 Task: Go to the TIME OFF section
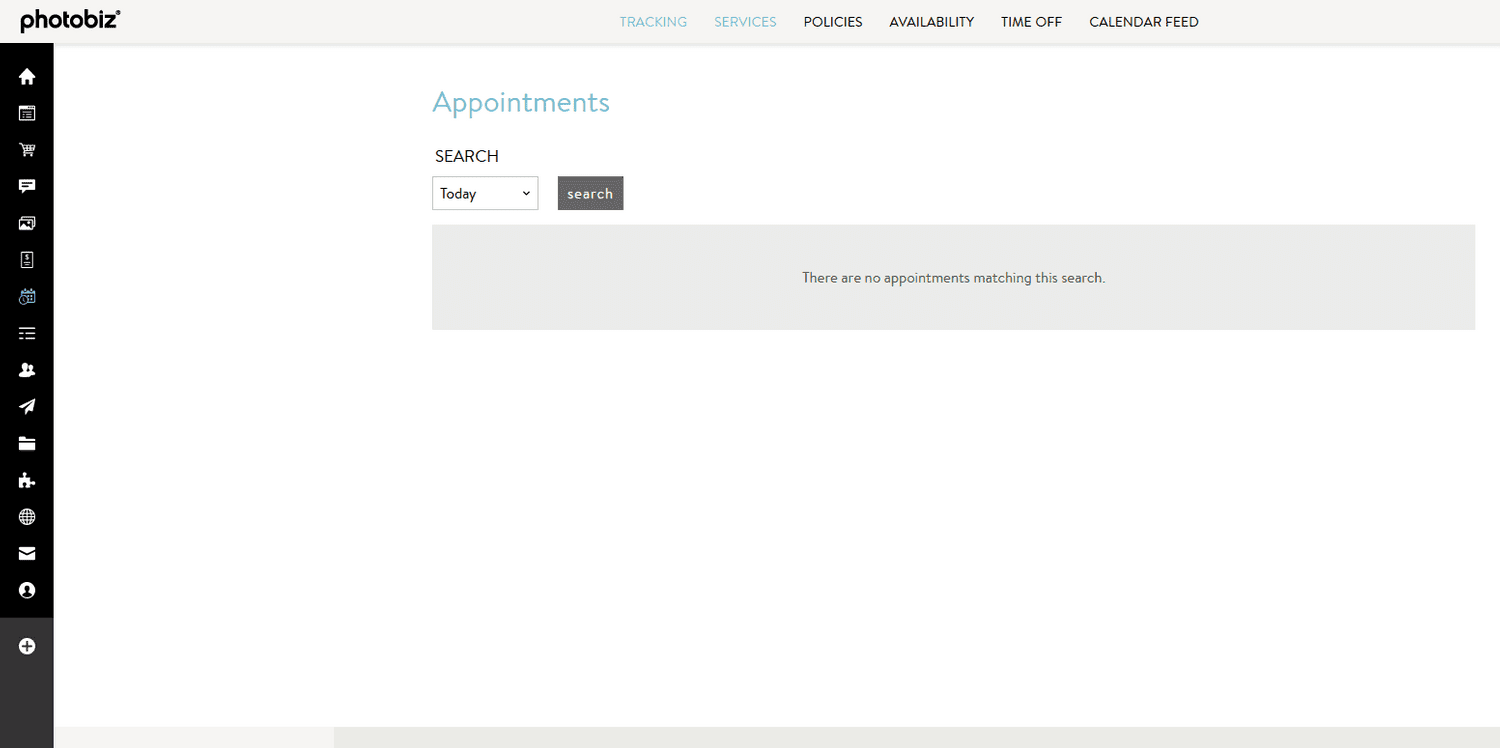(1031, 21)
